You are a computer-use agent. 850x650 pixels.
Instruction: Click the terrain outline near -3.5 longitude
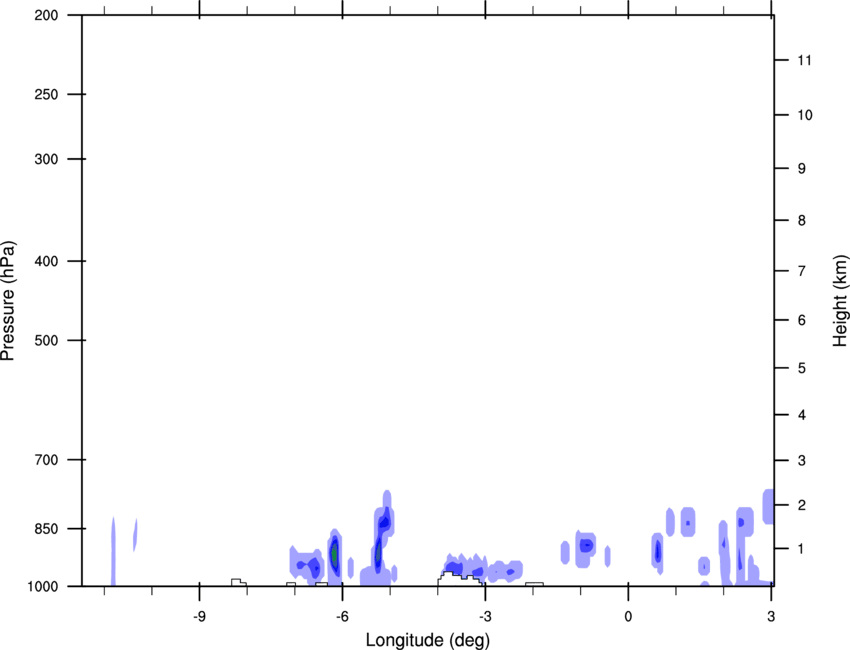(x=460, y=578)
